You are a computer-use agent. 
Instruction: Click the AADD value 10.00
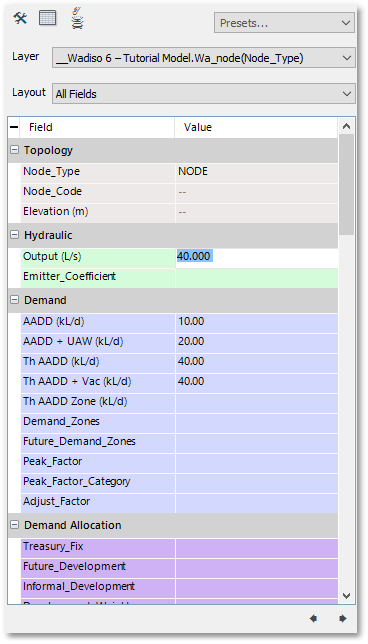tap(257, 322)
